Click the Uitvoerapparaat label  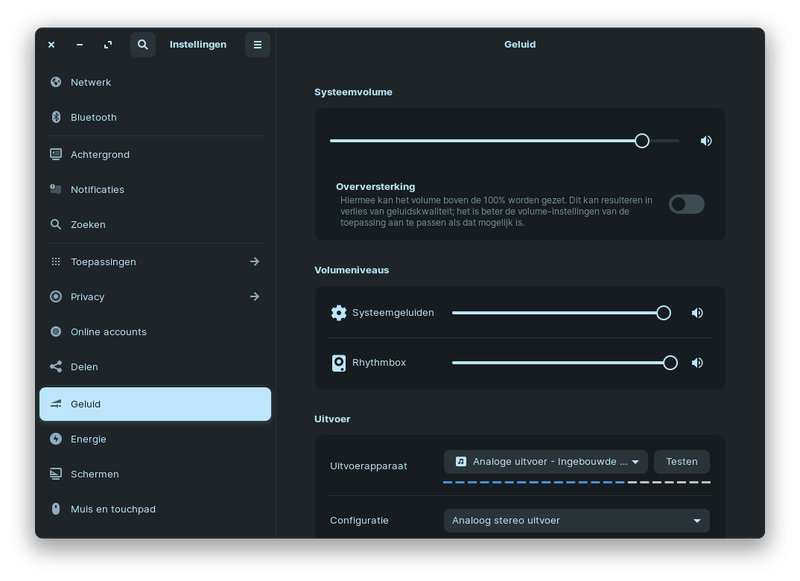click(x=368, y=466)
